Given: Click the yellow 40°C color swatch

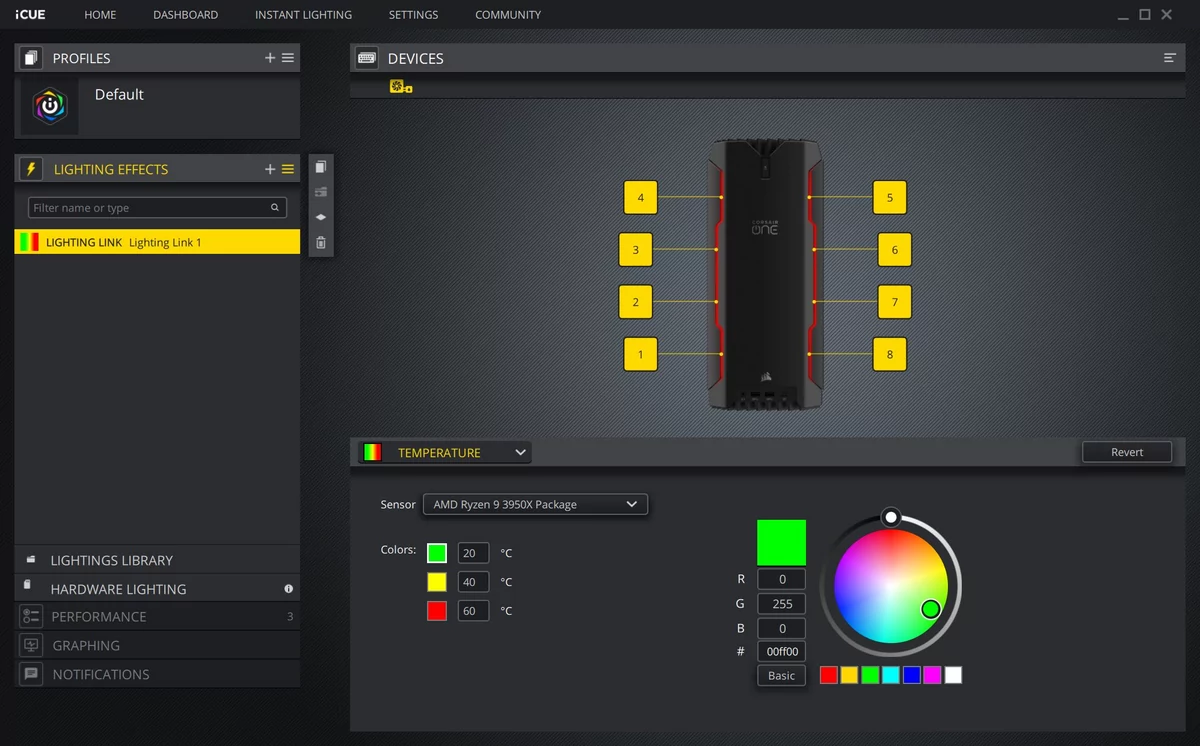Looking at the screenshot, I should pos(437,582).
